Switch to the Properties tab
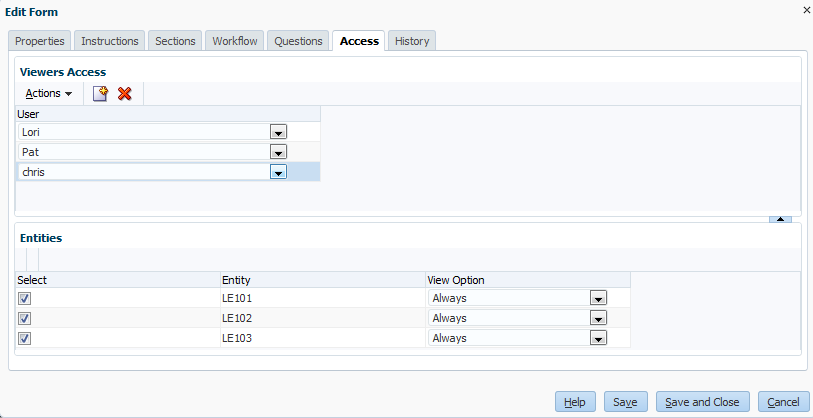Viewport: 813px width, 418px height. click(x=40, y=41)
